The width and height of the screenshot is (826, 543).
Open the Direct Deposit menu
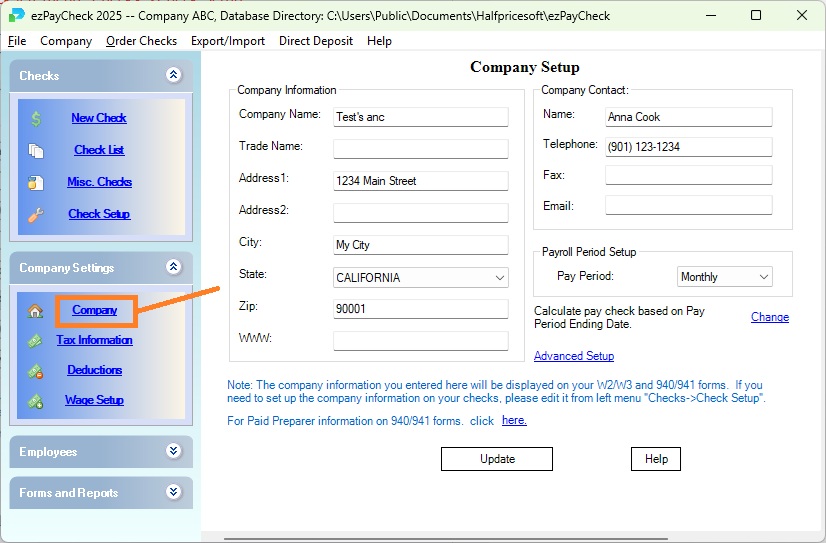click(x=316, y=41)
